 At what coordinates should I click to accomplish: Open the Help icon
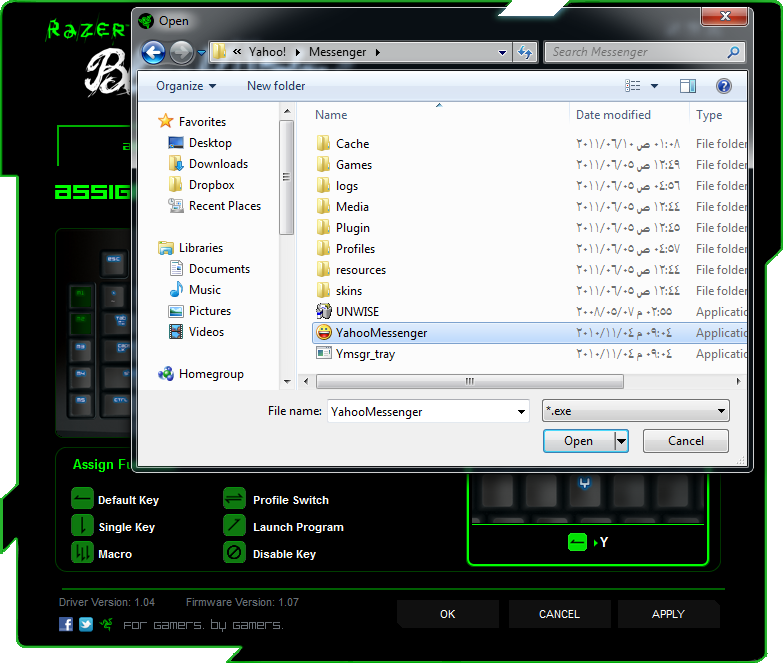(x=724, y=86)
